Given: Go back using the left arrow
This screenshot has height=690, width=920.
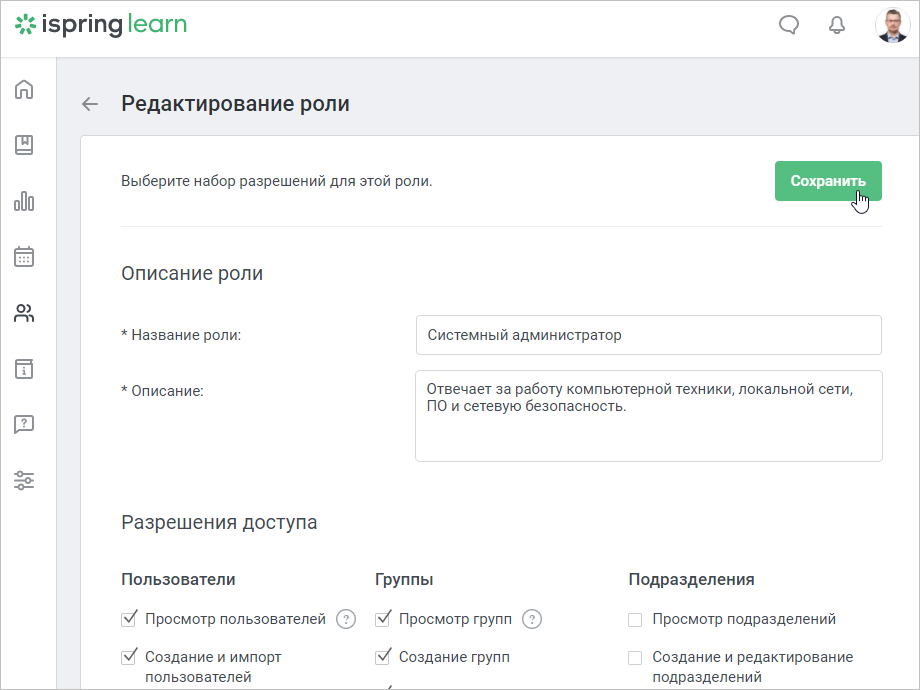Looking at the screenshot, I should pyautogui.click(x=90, y=104).
